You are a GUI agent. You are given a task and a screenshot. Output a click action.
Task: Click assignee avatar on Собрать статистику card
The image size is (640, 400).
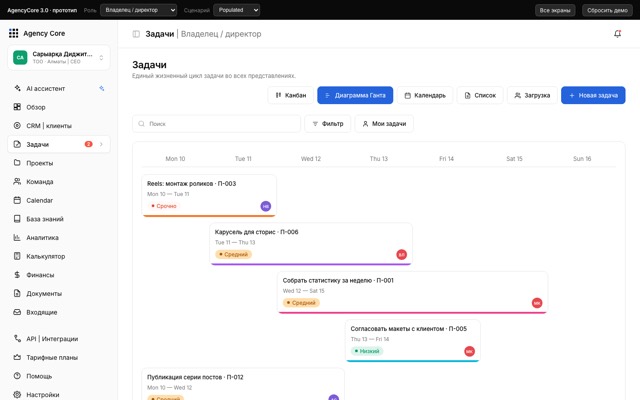point(537,303)
